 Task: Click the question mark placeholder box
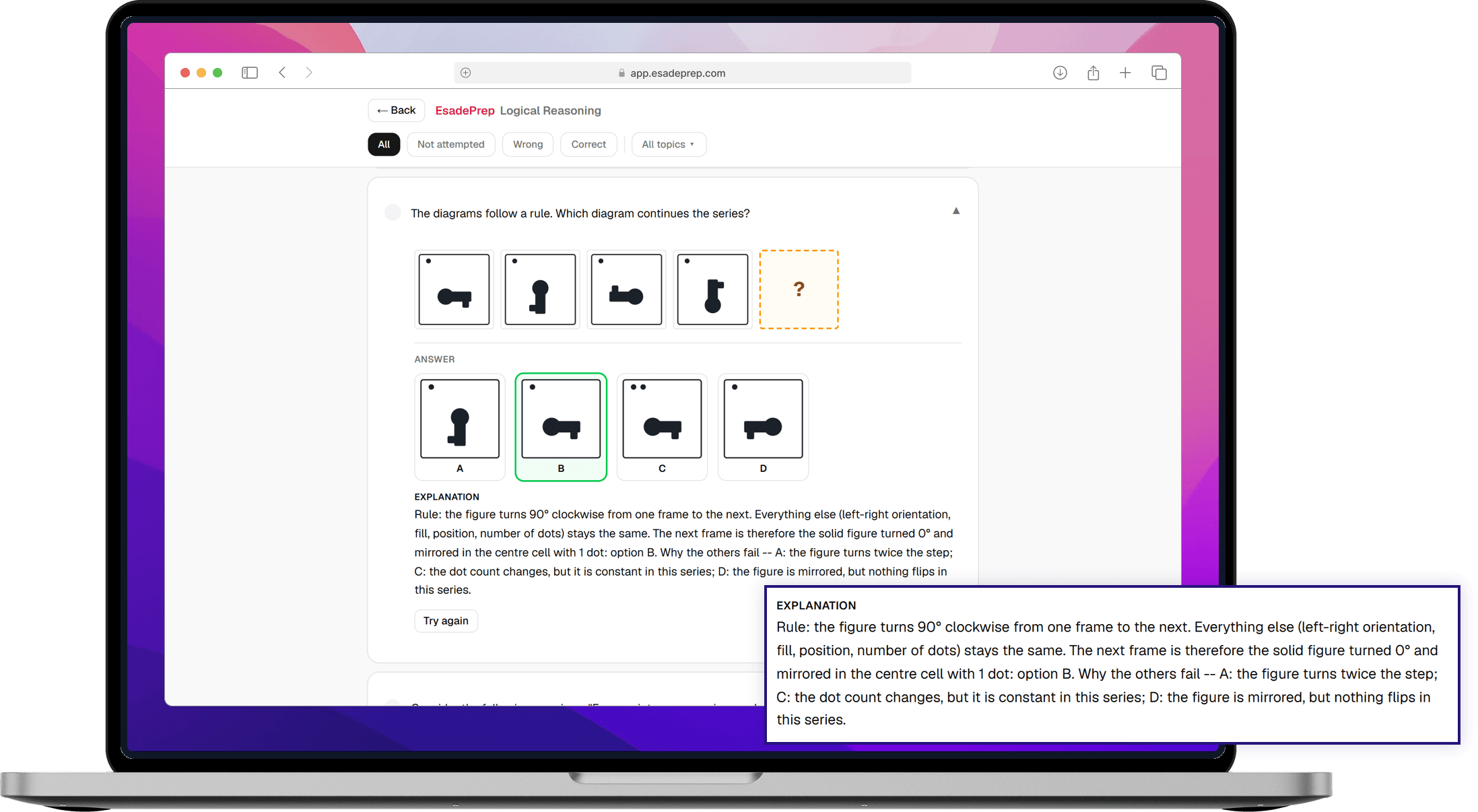pos(799,290)
